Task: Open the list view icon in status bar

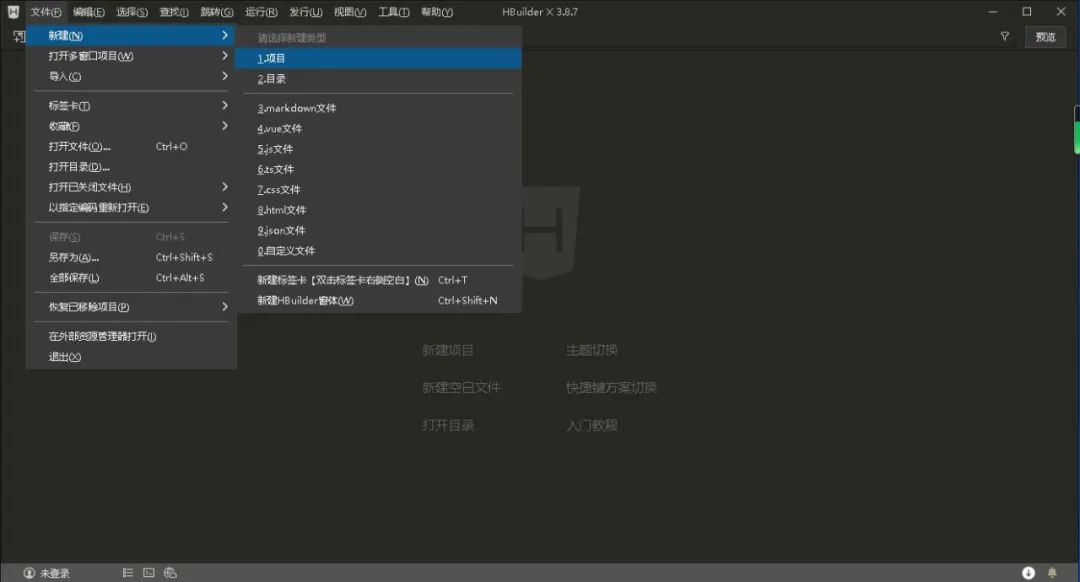Action: coord(127,572)
